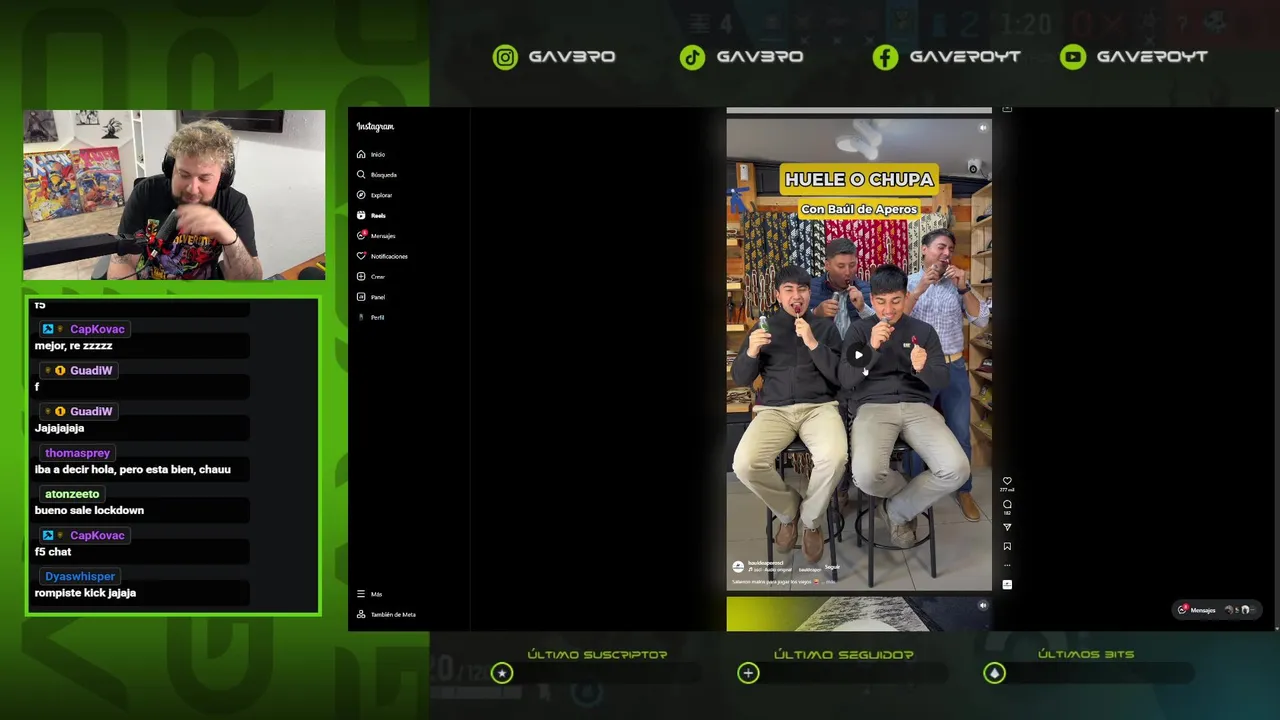Click username Dyaswhisper in chat
The image size is (1280, 720).
tap(80, 576)
